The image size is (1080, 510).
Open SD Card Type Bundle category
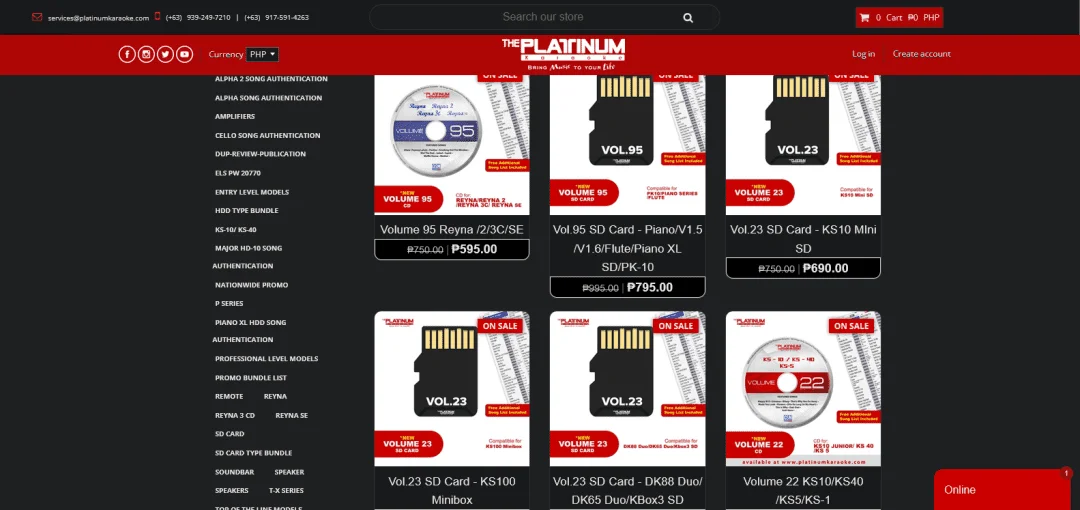tap(253, 453)
